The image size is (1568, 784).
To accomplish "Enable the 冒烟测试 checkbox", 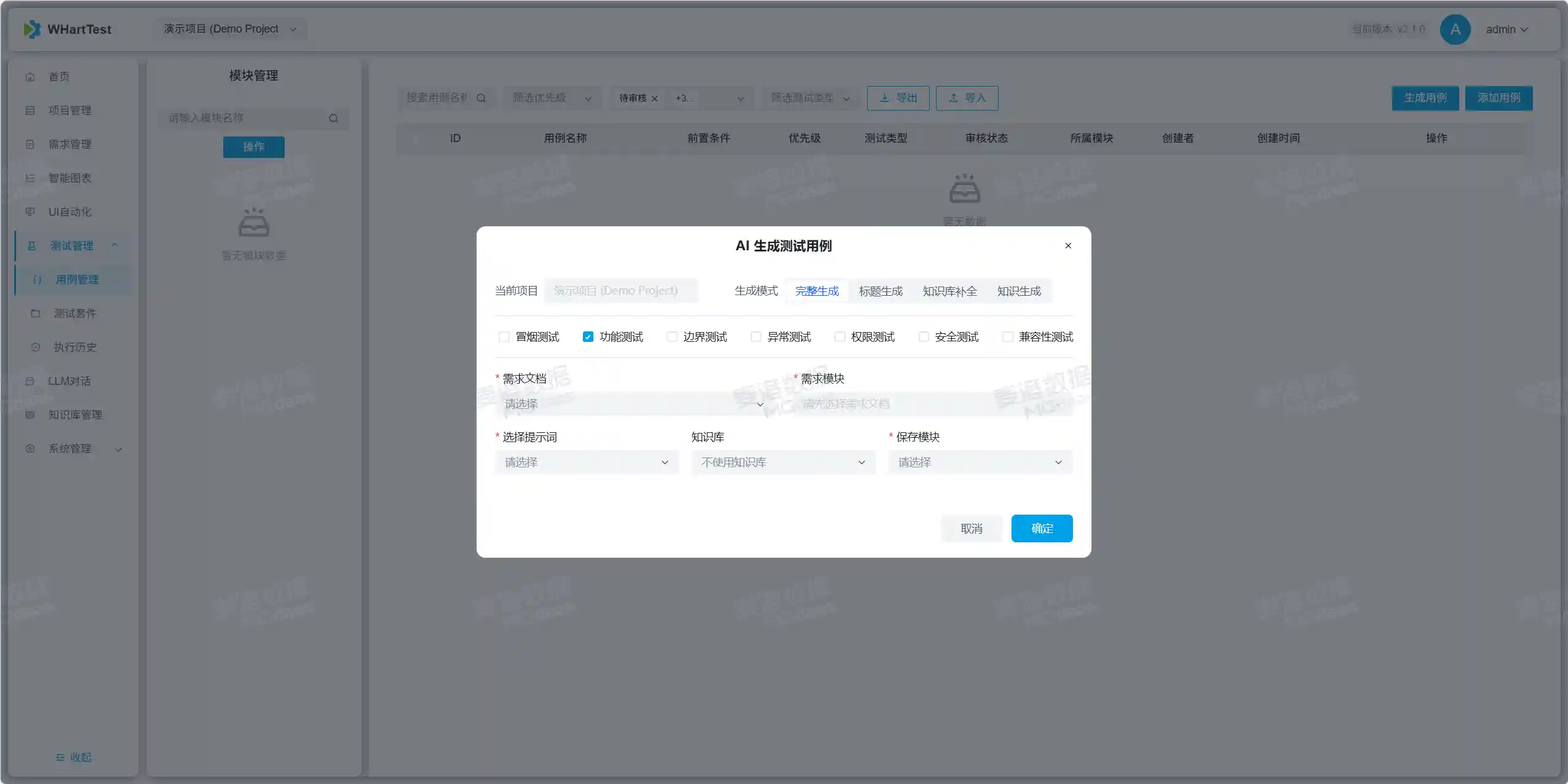I will (504, 337).
